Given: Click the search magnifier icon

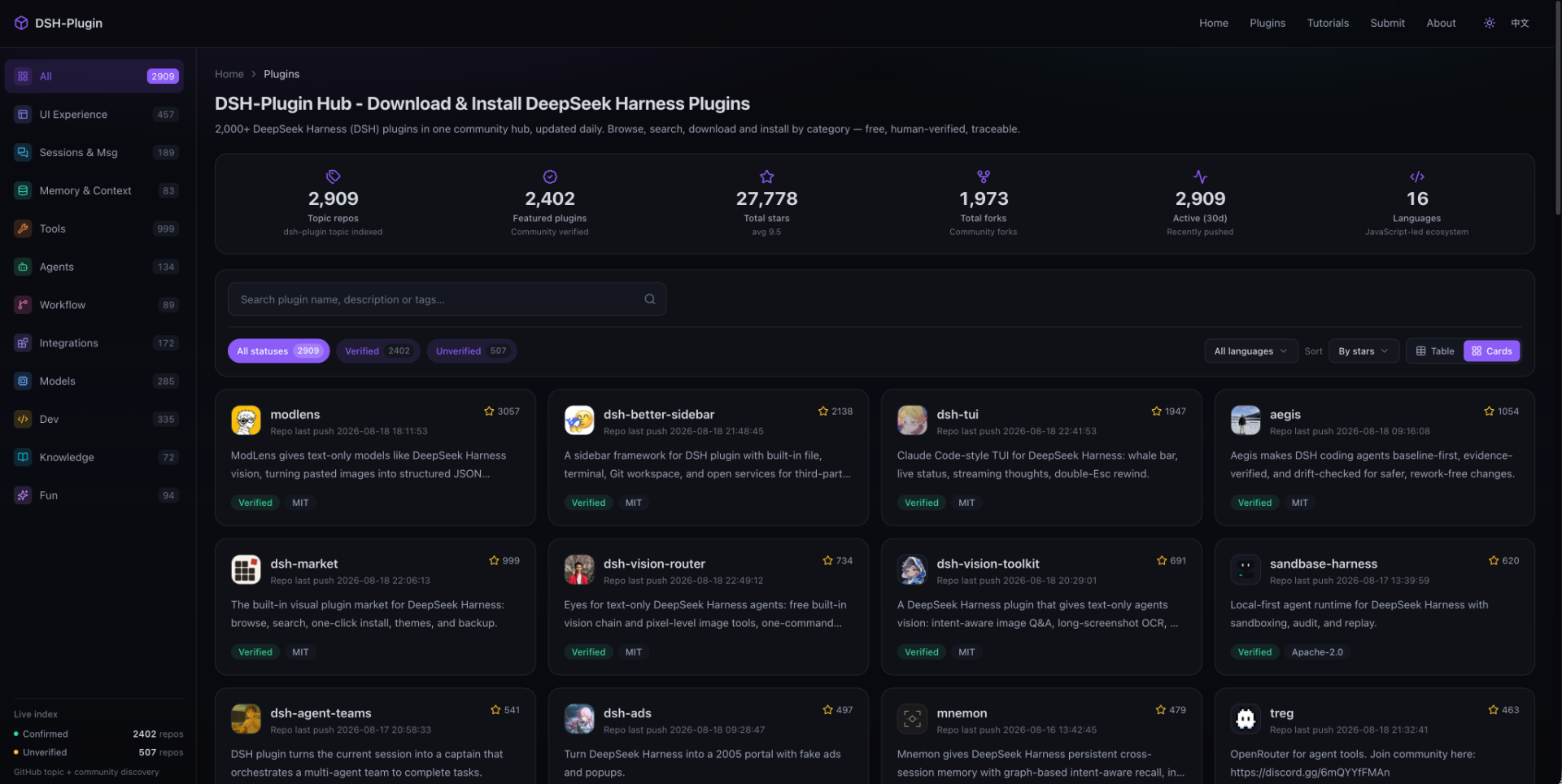Looking at the screenshot, I should (x=650, y=299).
